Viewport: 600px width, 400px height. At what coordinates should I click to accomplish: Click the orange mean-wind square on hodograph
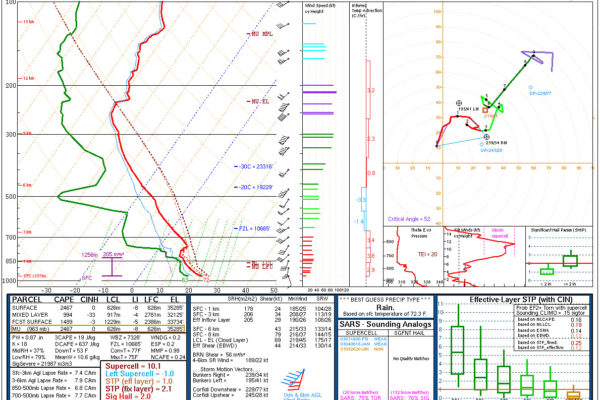485,110
